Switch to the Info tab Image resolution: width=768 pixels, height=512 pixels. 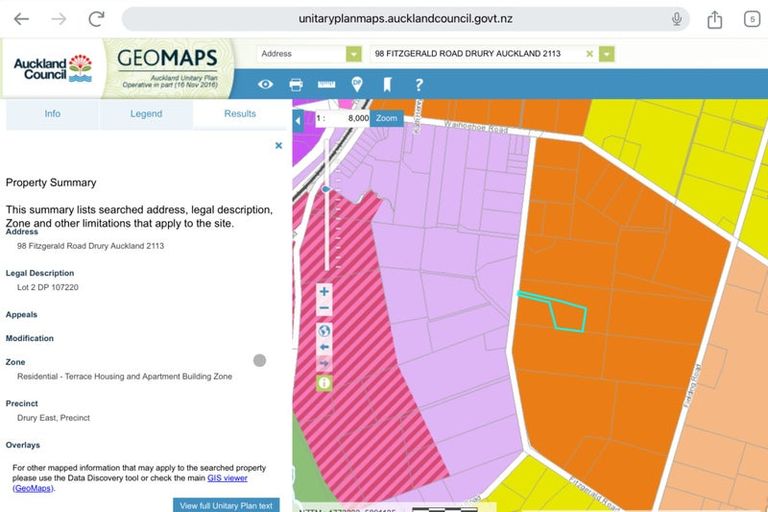[x=52, y=114]
